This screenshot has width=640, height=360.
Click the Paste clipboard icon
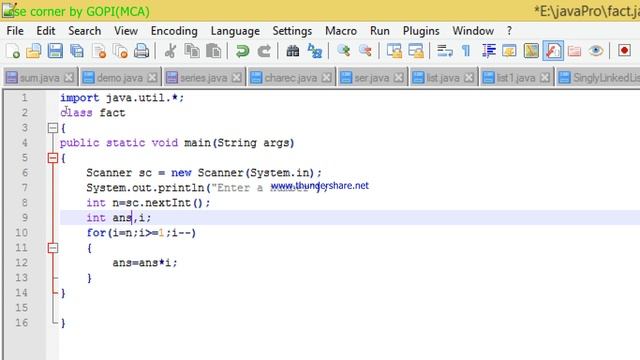point(213,51)
